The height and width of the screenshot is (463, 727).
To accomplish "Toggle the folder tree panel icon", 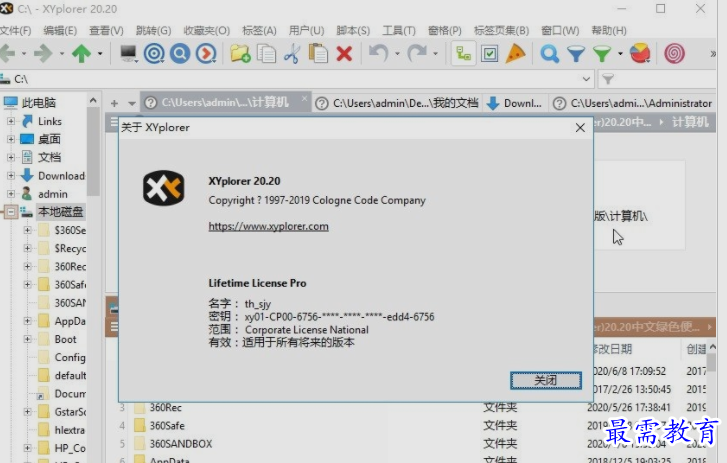I will click(x=463, y=54).
